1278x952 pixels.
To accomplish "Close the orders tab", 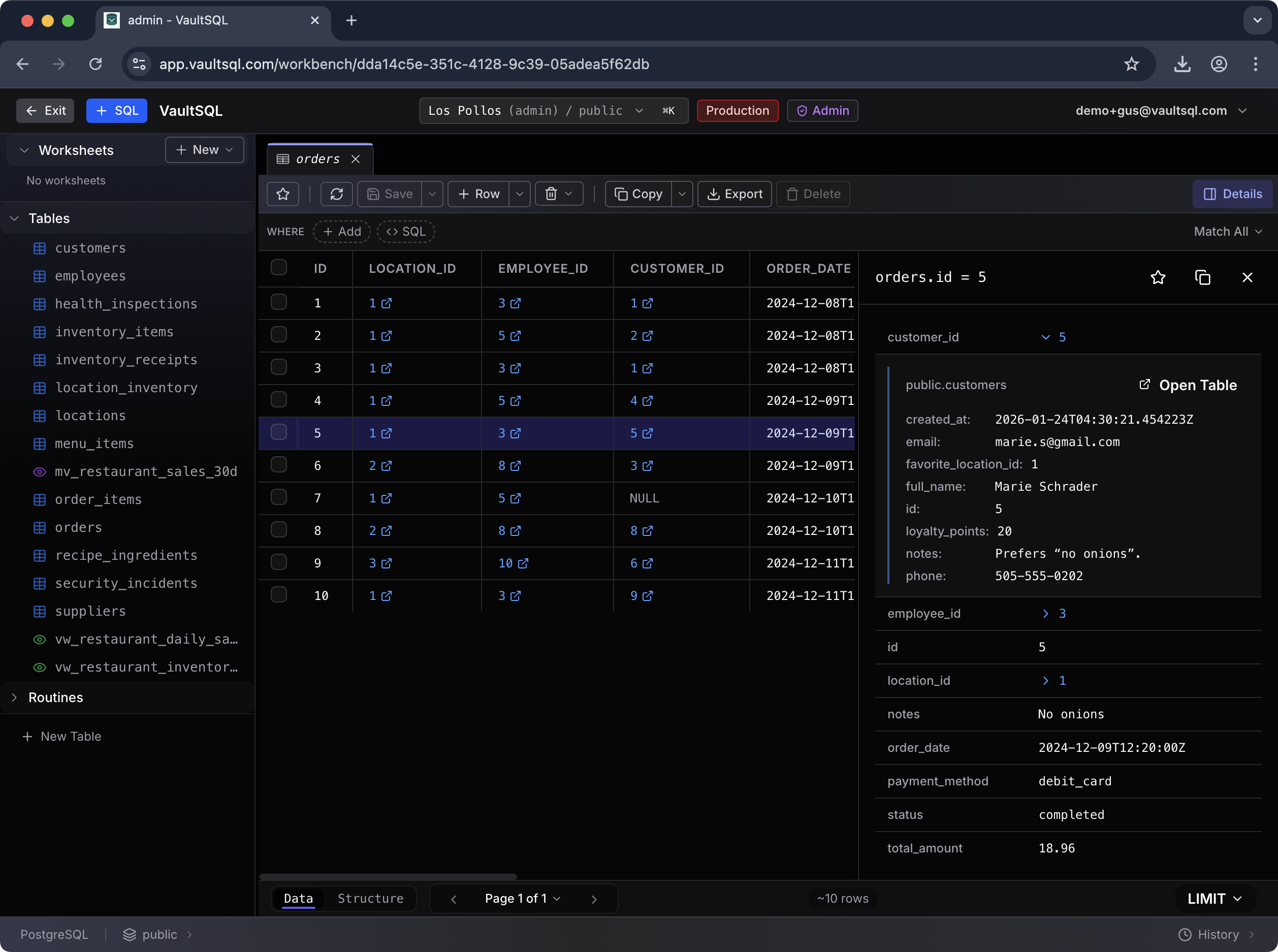I will tap(356, 159).
